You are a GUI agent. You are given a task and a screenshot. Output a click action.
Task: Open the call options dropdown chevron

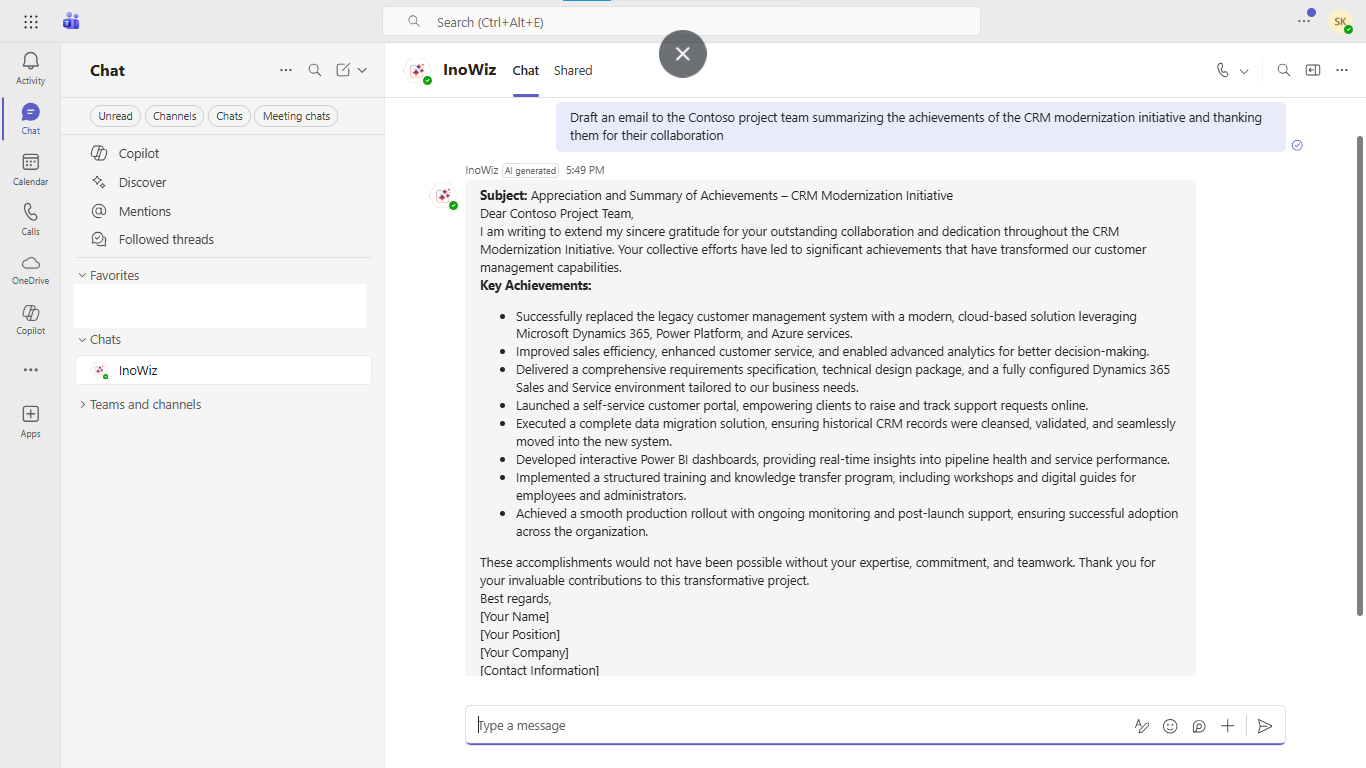tap(1242, 70)
